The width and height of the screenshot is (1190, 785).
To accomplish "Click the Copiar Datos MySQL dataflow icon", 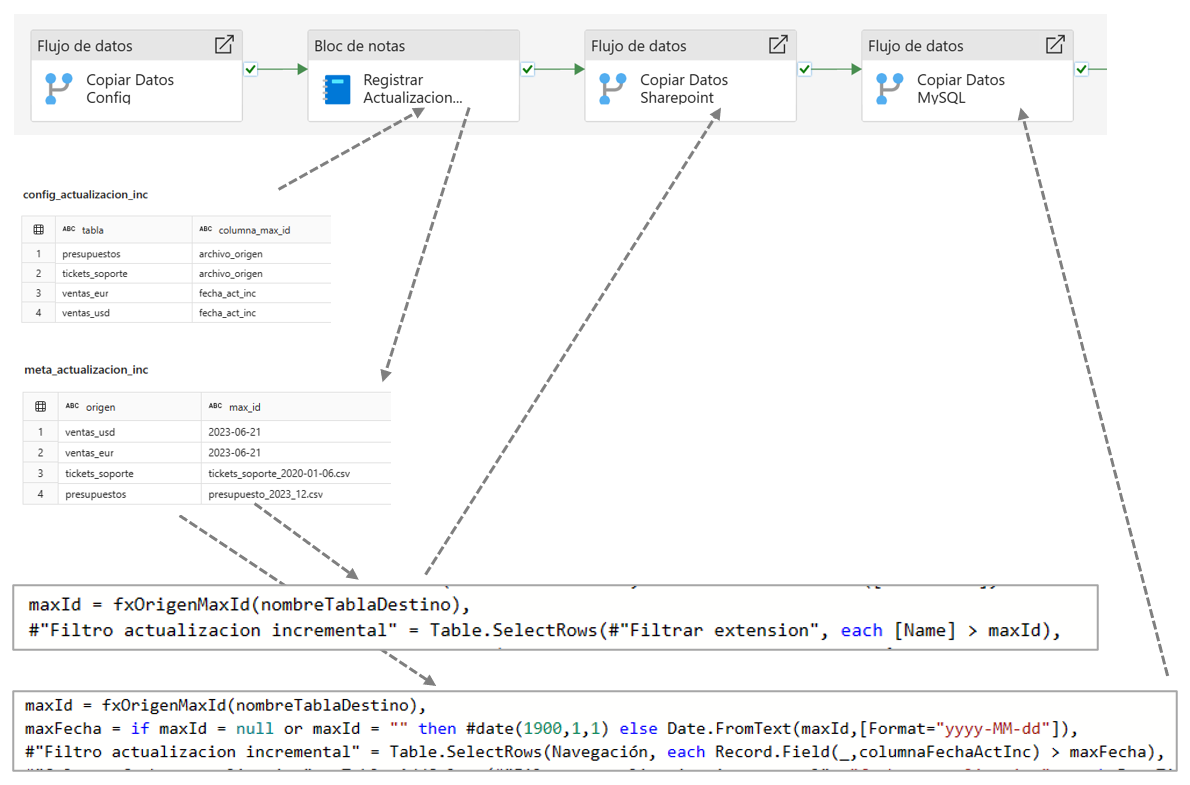I will (889, 88).
